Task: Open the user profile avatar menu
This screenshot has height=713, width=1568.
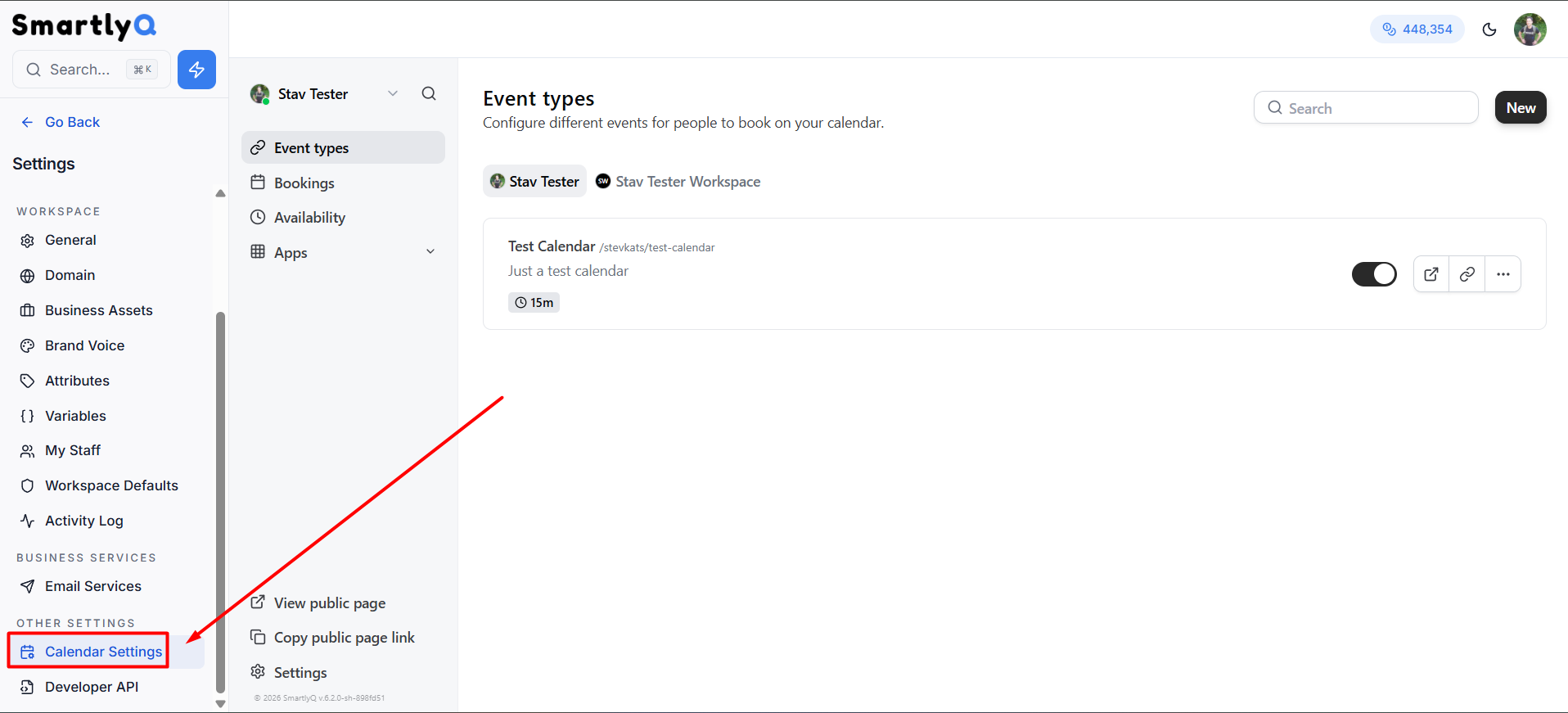Action: [1530, 29]
